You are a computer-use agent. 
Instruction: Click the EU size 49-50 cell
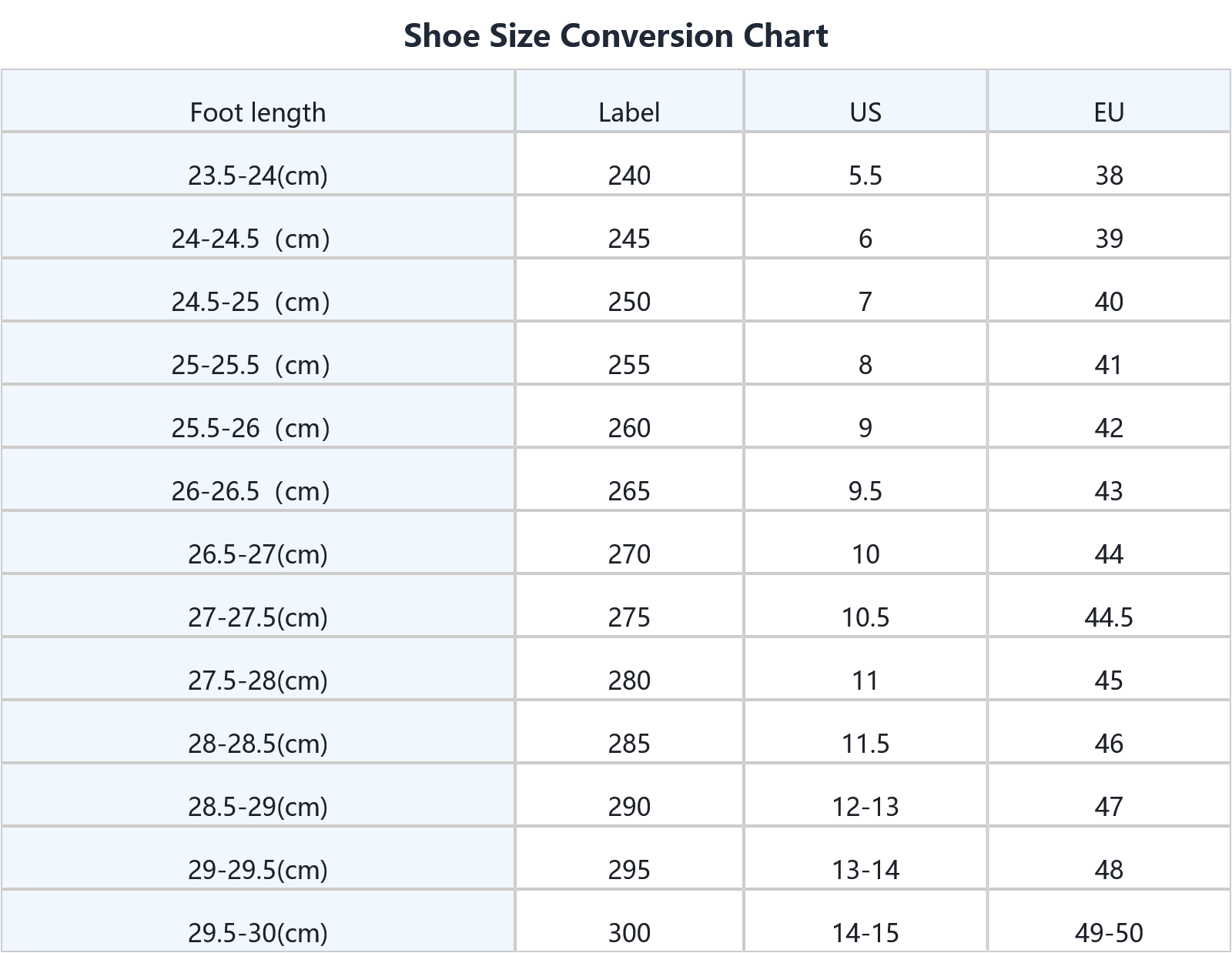1108,933
